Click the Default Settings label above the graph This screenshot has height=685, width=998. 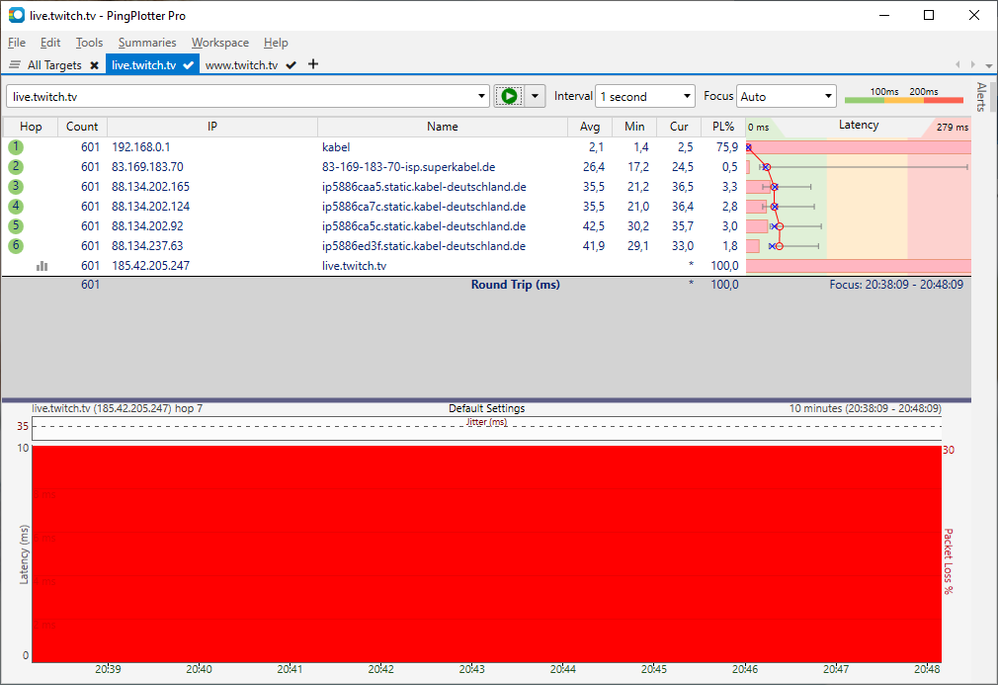[x=487, y=408]
